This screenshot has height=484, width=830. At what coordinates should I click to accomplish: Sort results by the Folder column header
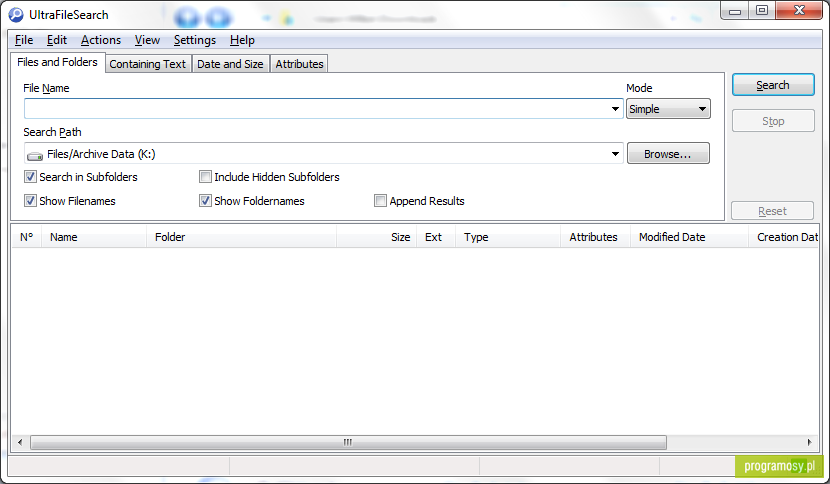pyautogui.click(x=241, y=237)
